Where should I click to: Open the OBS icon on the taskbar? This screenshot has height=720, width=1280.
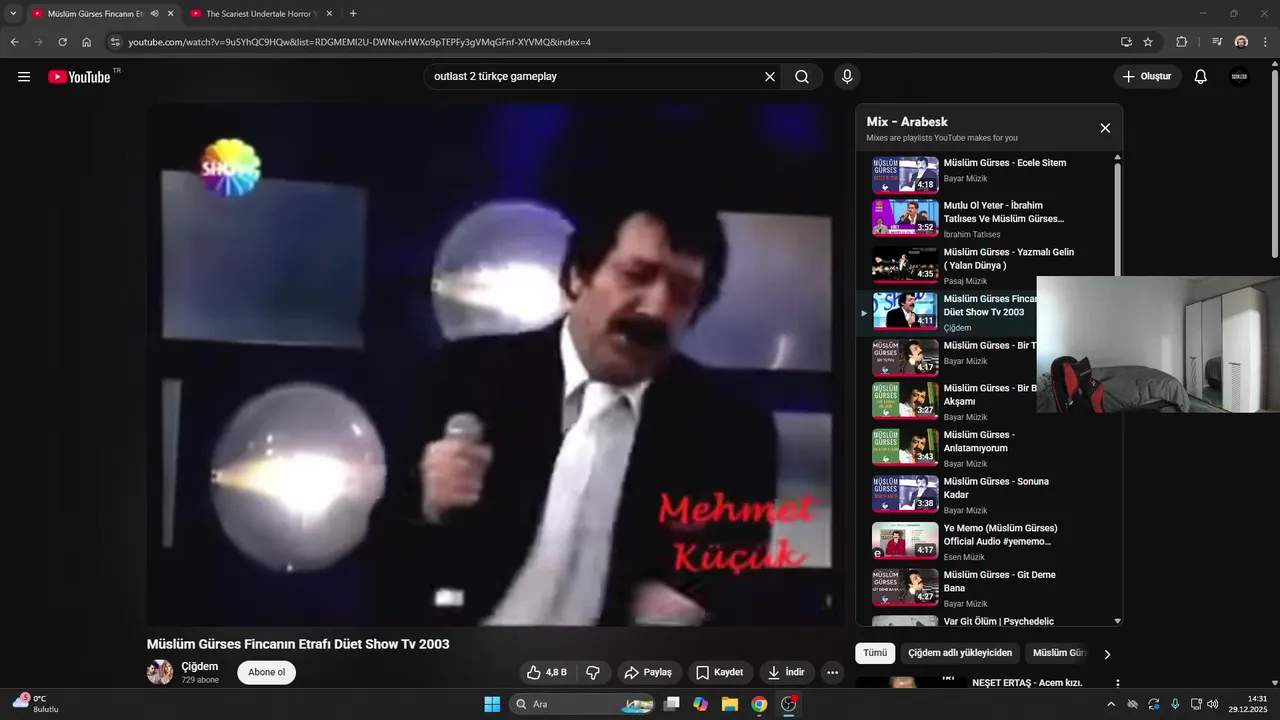pos(789,704)
